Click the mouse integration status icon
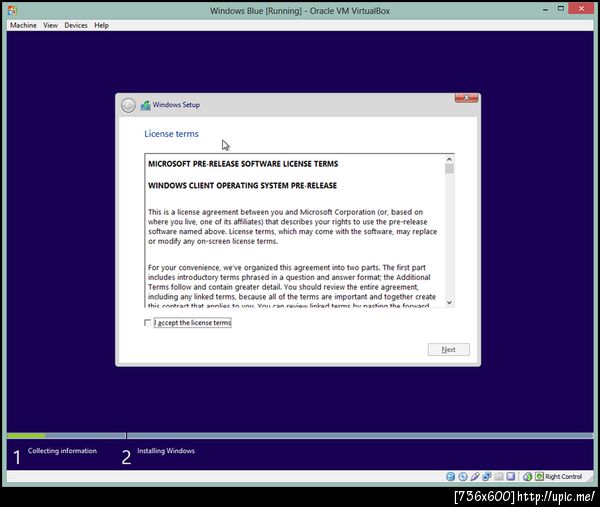This screenshot has height=507, width=600. 527,476
